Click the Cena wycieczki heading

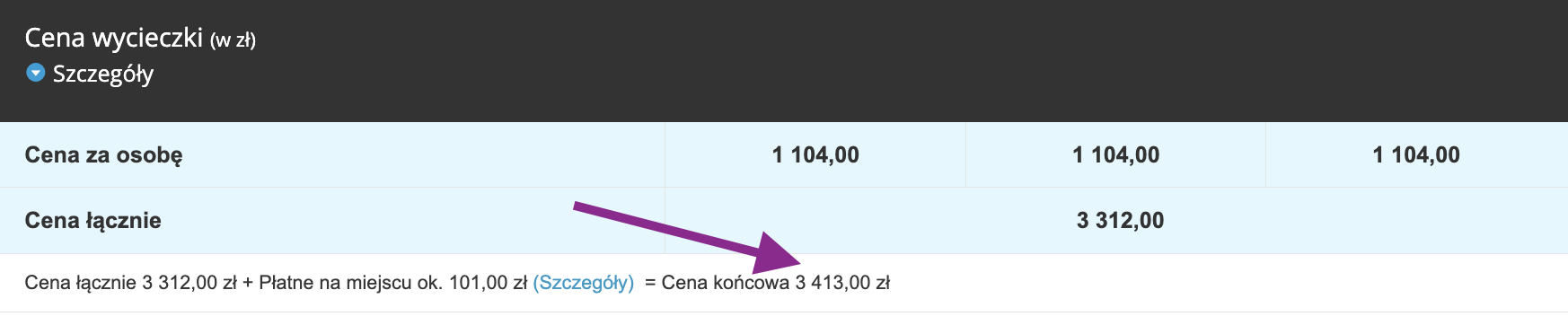click(114, 38)
